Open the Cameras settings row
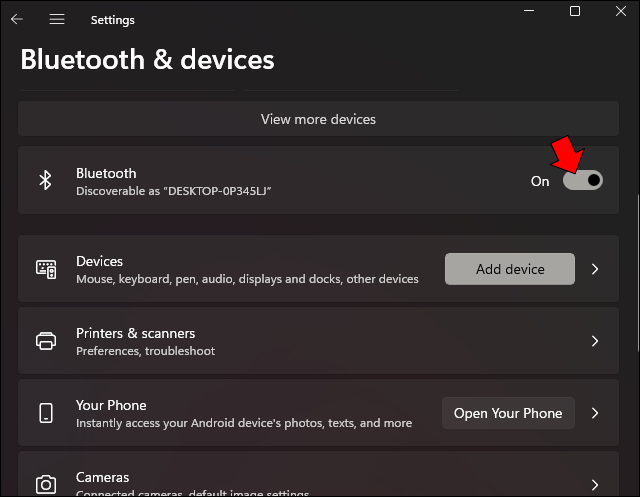Image resolution: width=640 pixels, height=497 pixels. (318, 474)
